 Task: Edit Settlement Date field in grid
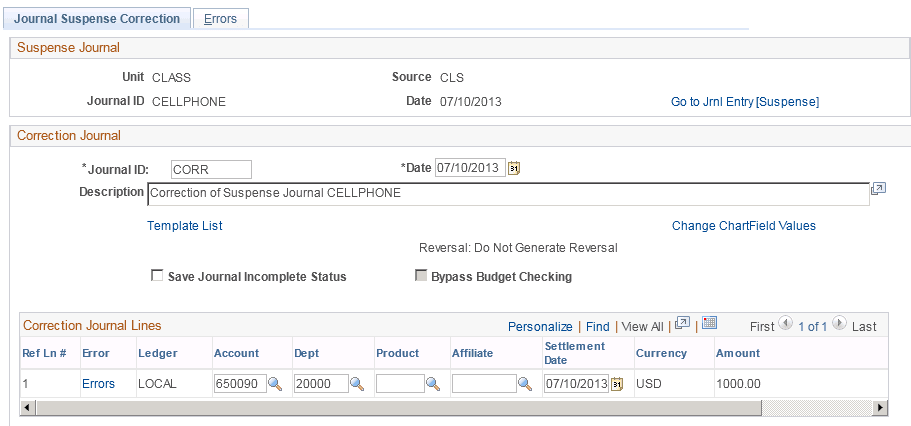576,384
